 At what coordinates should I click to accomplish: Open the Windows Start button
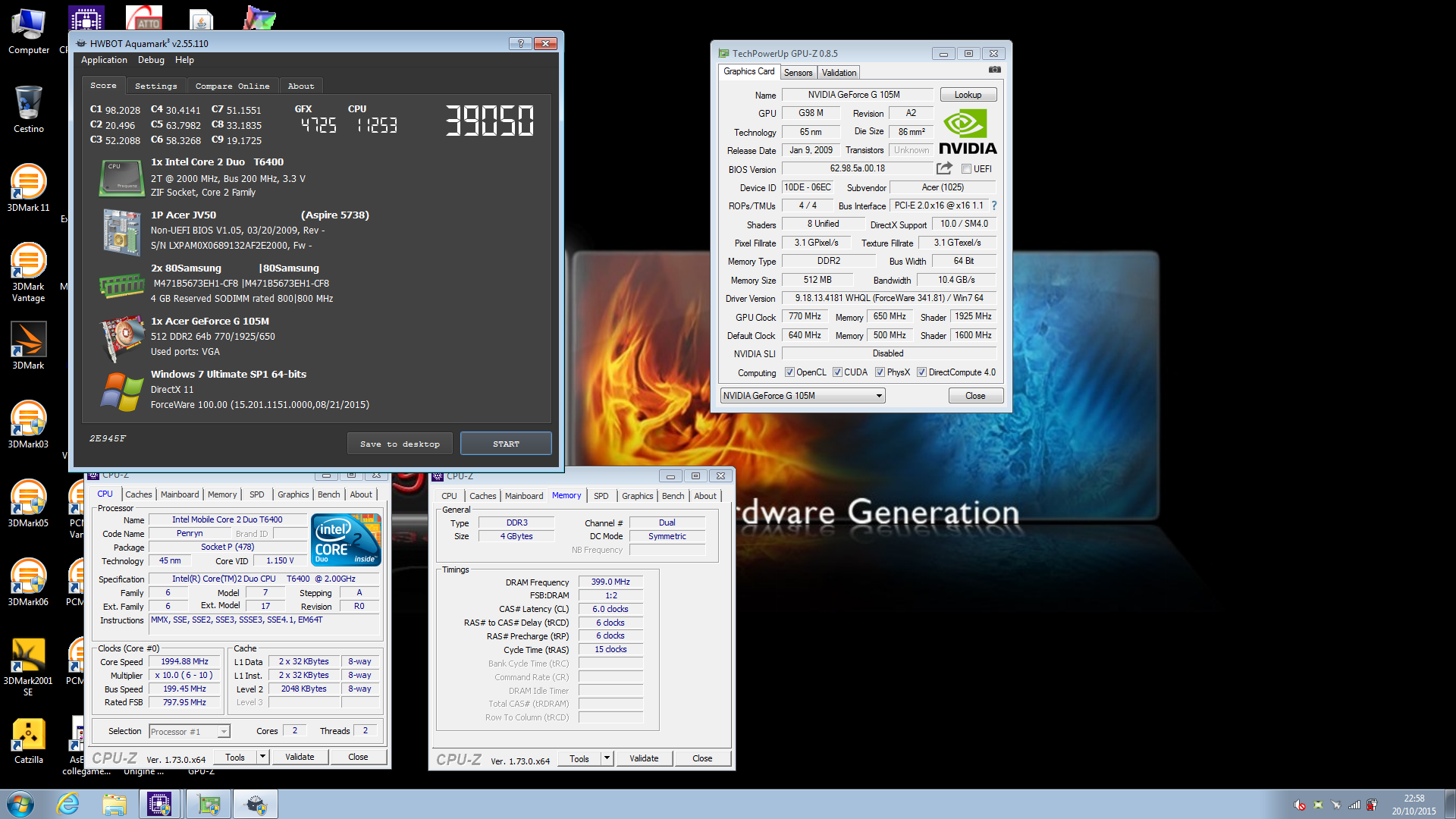20,804
